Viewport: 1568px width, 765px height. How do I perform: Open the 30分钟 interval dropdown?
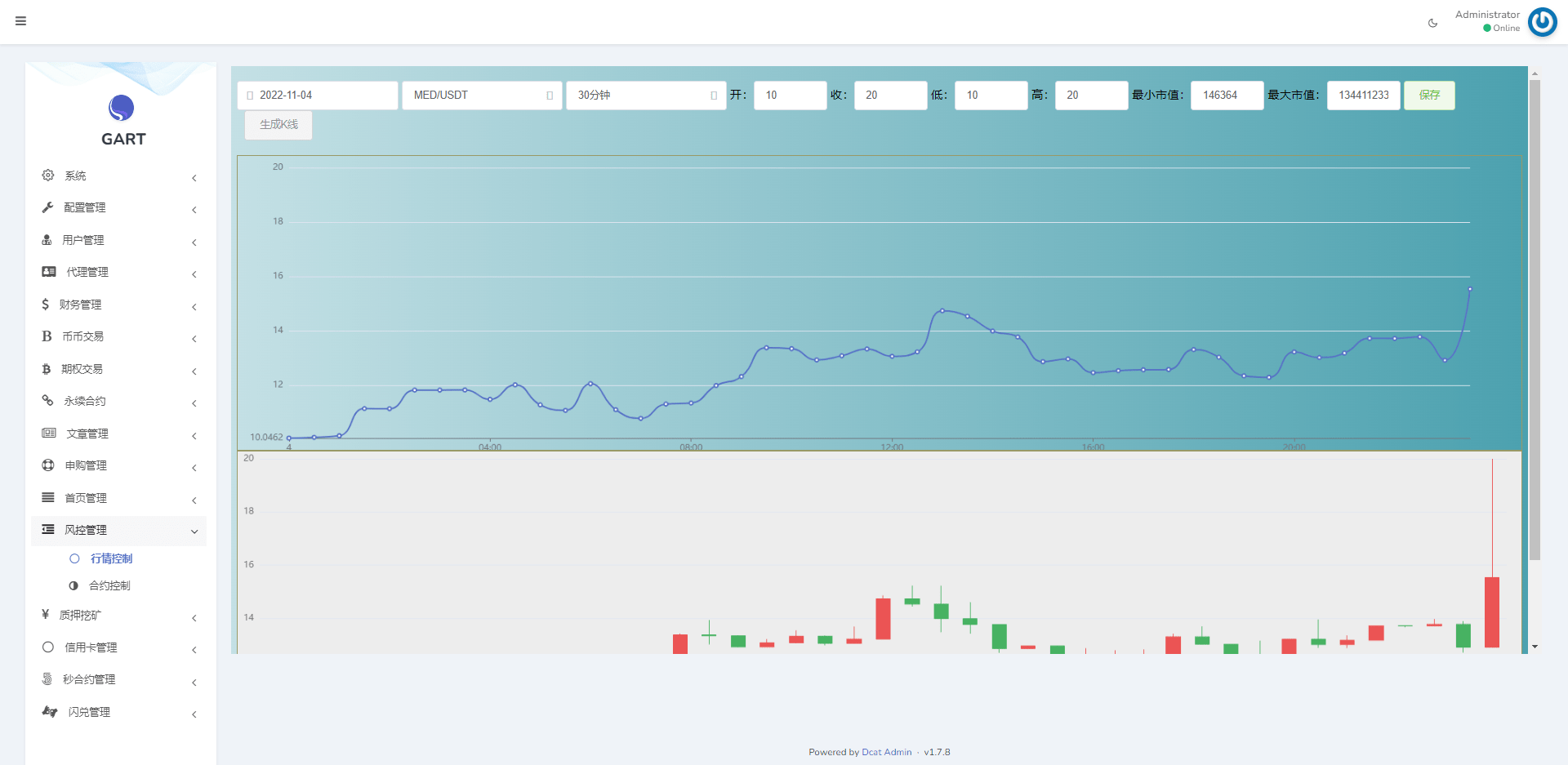(646, 96)
